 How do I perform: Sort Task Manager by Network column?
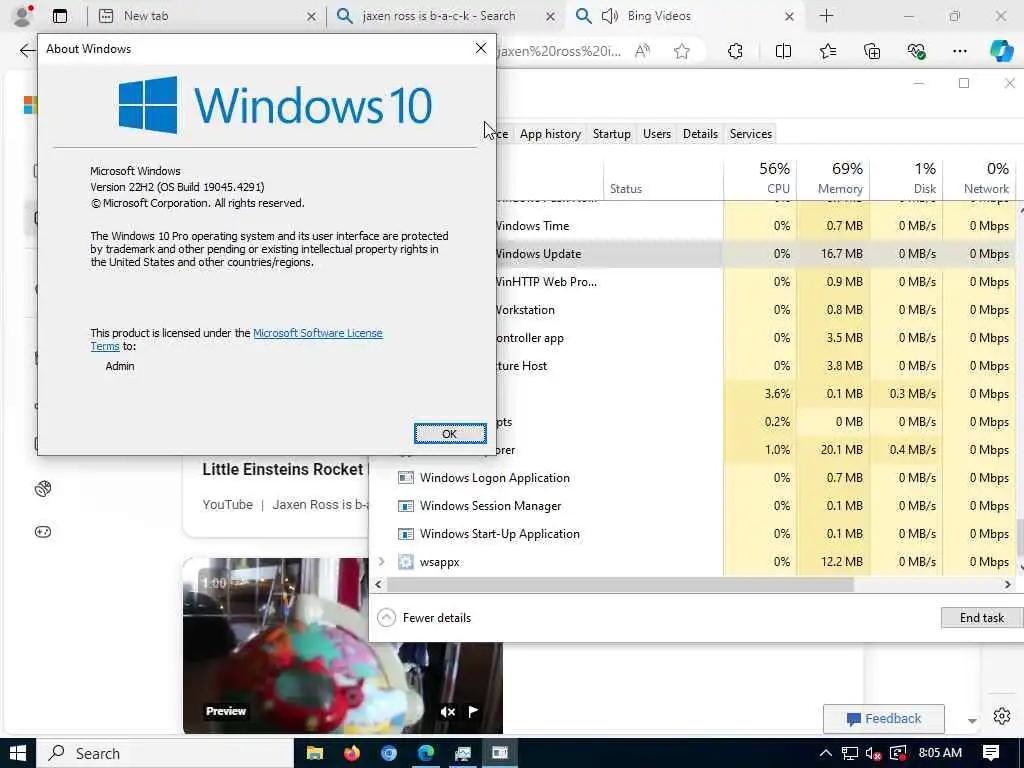click(980, 178)
